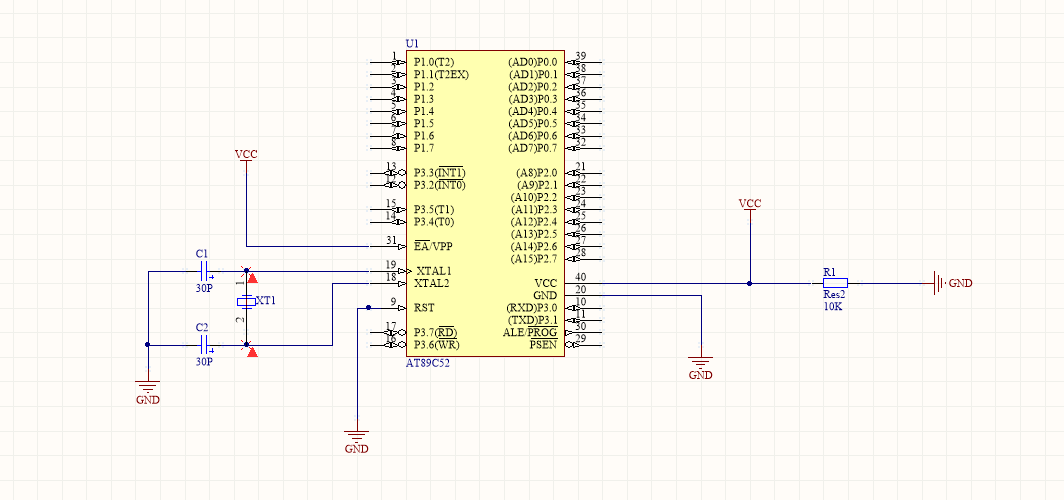The height and width of the screenshot is (500, 1064).
Task: Click the P1.1(T2EX) pin label
Action: tap(441, 75)
